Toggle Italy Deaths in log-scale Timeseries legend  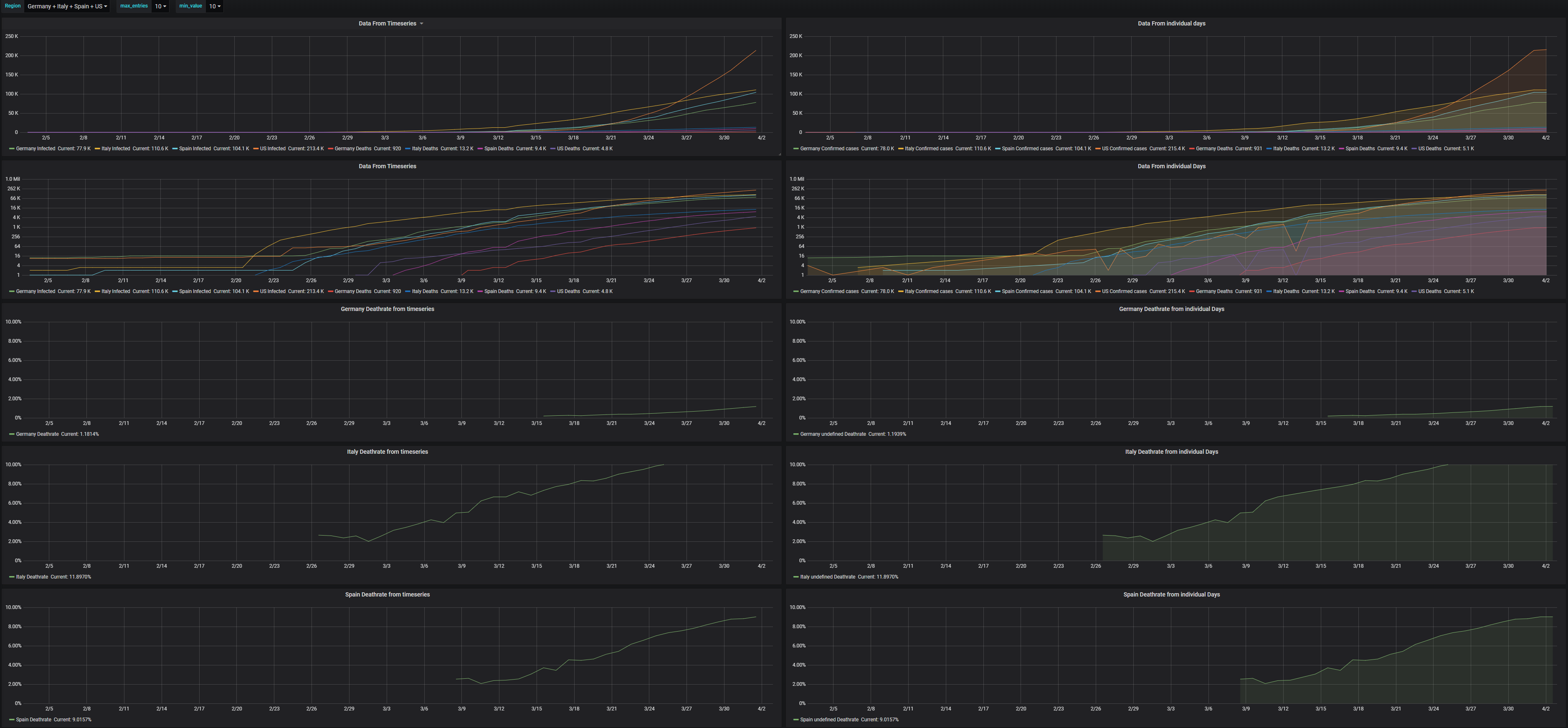coord(425,291)
